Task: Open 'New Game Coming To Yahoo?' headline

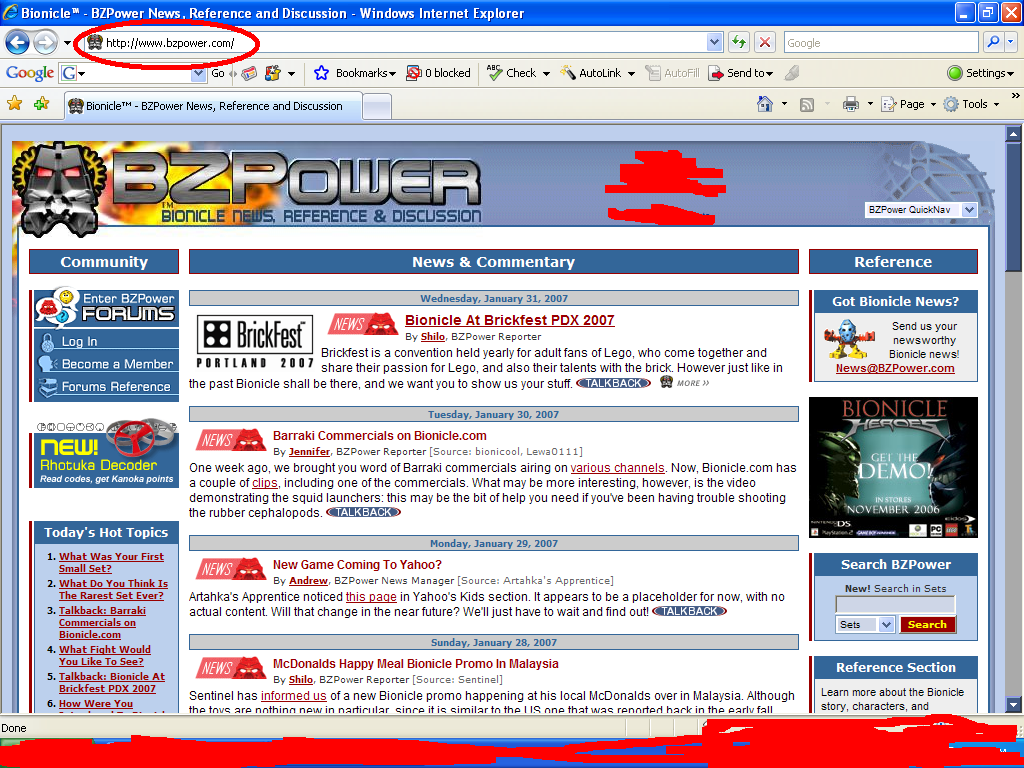Action: click(x=357, y=565)
